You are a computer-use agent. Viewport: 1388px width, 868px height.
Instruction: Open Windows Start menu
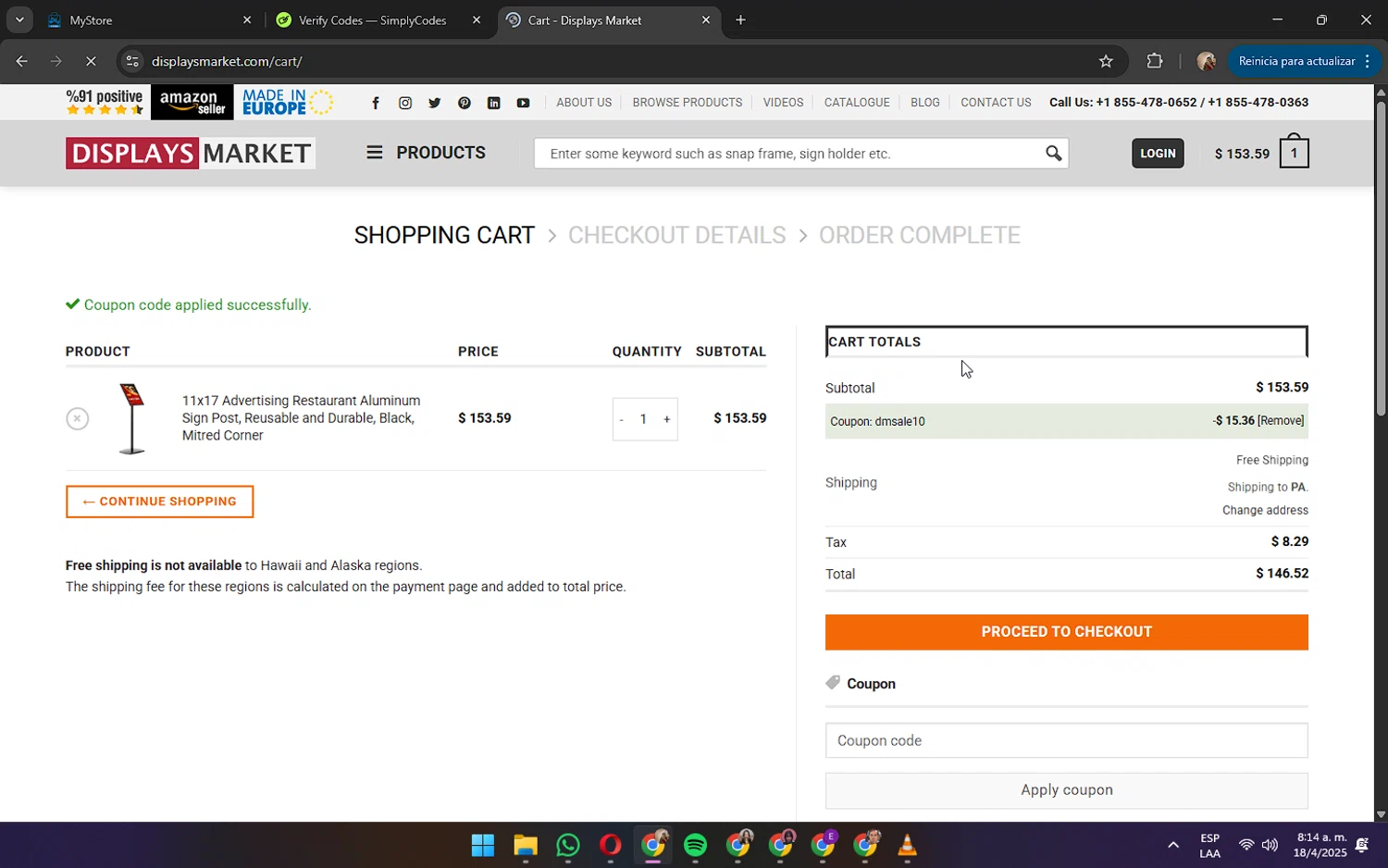point(483,846)
